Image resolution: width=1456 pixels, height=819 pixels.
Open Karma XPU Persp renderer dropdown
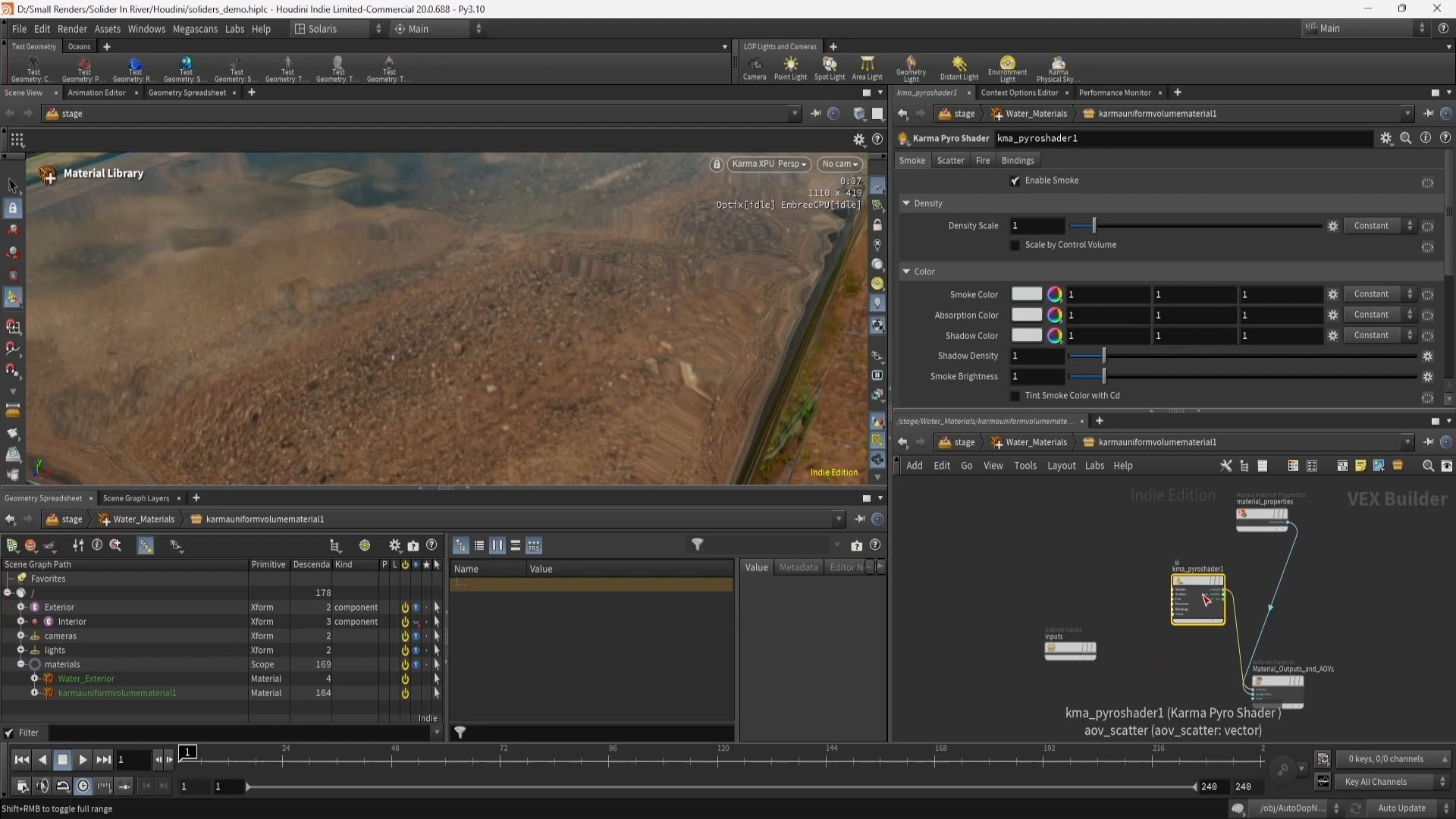click(769, 164)
